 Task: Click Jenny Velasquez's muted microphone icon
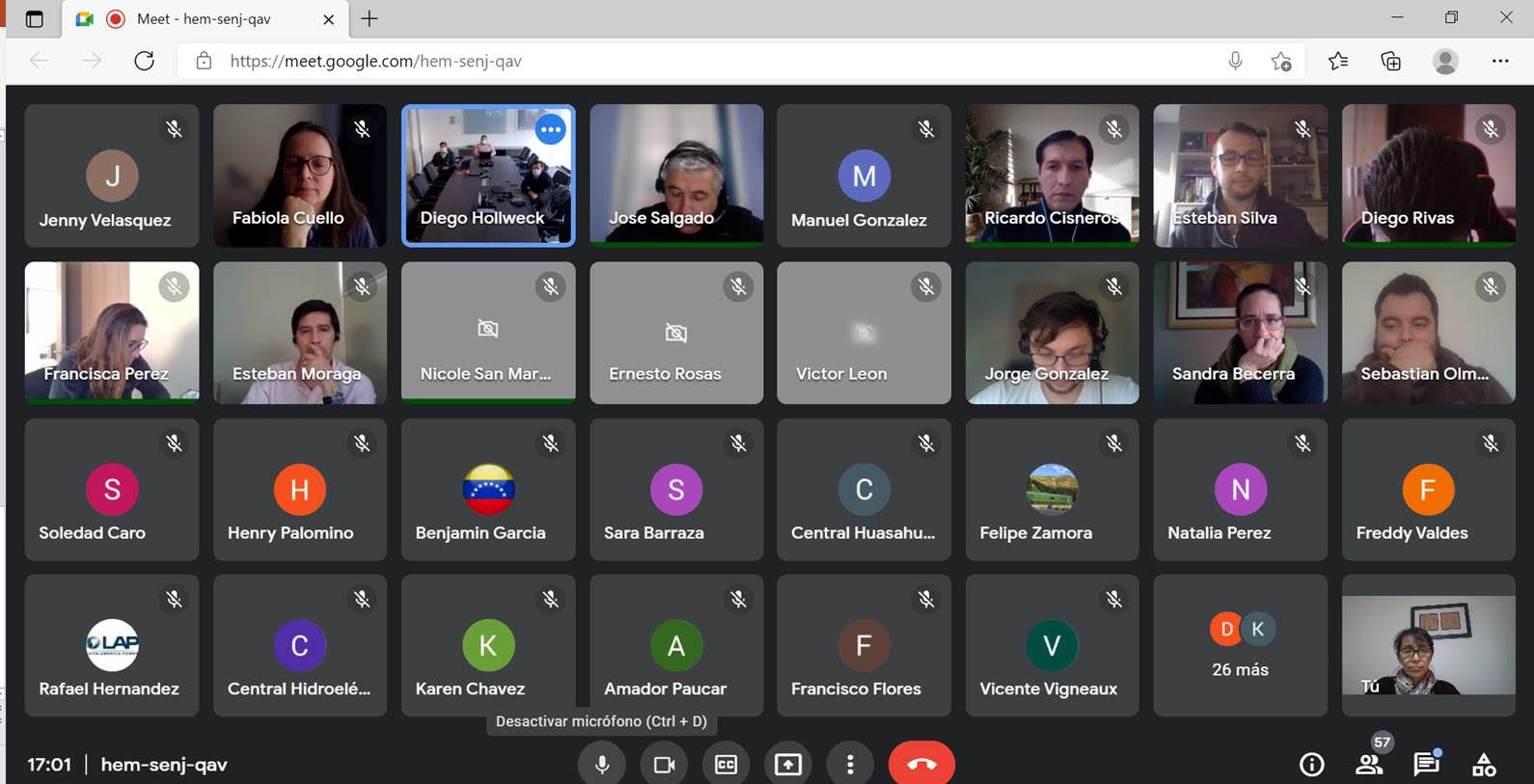pyautogui.click(x=174, y=129)
